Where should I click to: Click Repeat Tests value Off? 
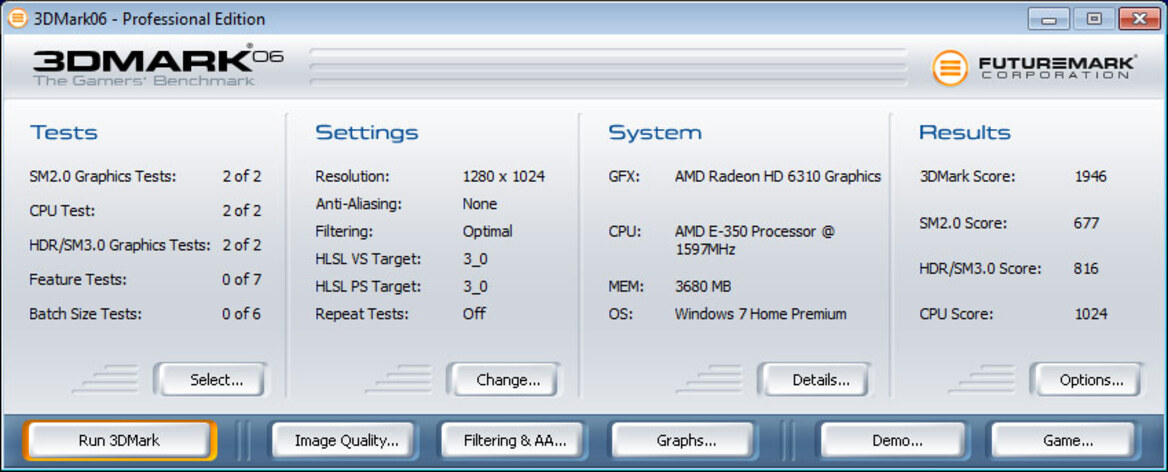coord(474,313)
